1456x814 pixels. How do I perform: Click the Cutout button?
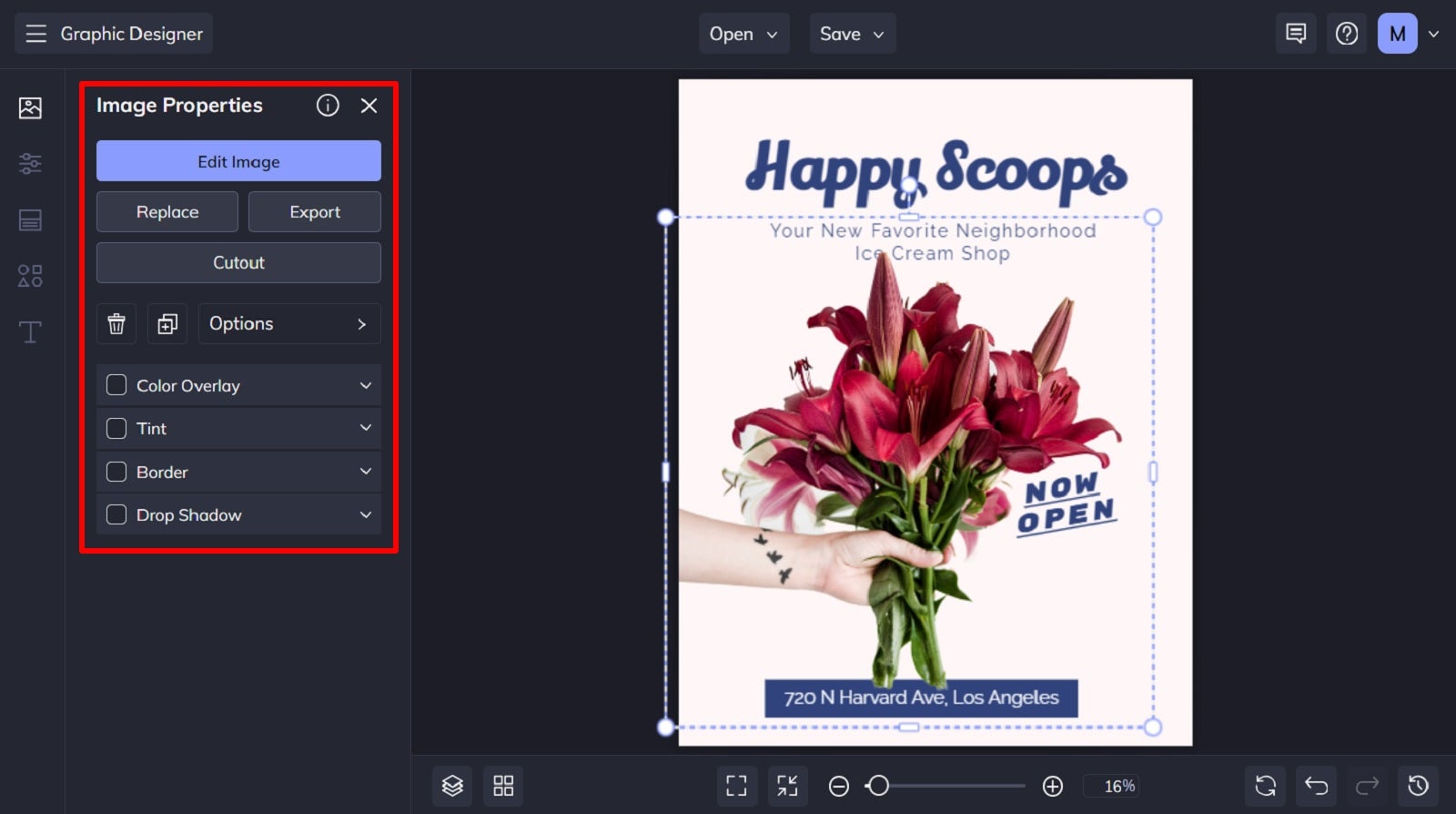238,262
